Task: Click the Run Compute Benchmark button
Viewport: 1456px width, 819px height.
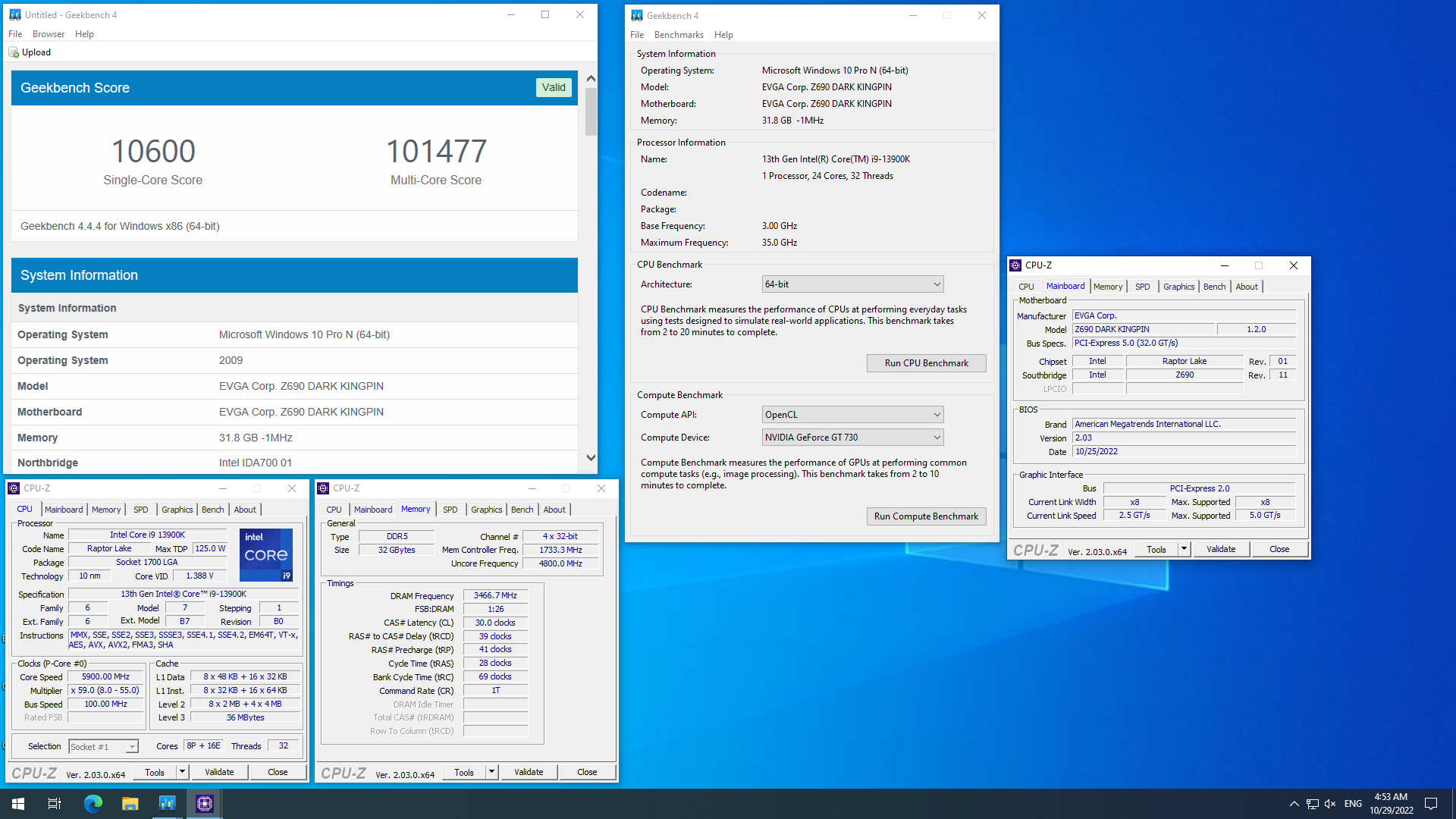Action: point(926,516)
